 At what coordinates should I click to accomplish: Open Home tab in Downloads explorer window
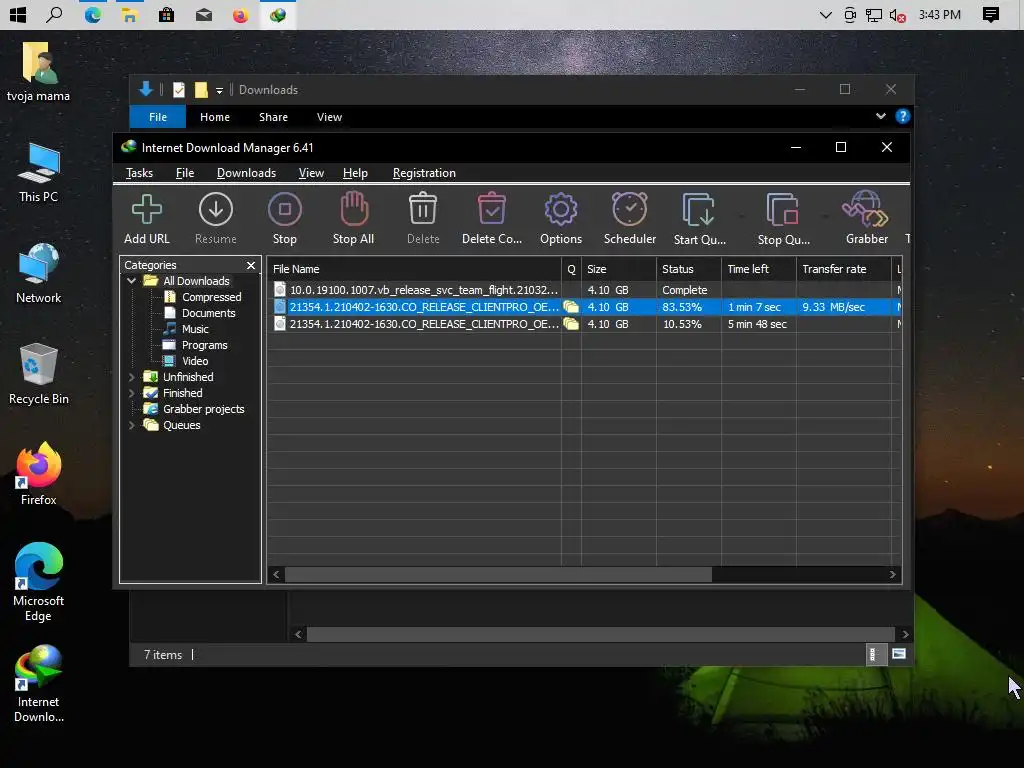214,117
